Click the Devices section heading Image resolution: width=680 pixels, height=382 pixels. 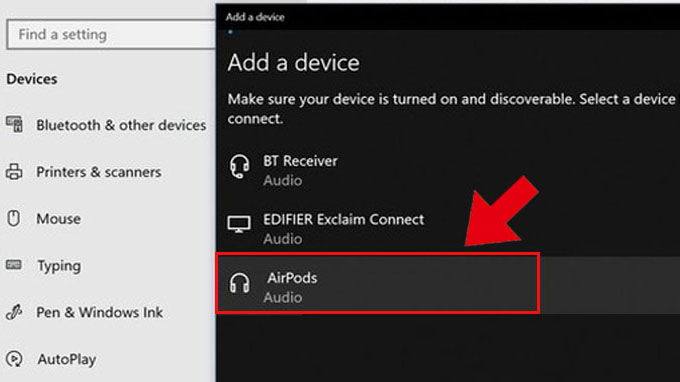pyautogui.click(x=32, y=79)
